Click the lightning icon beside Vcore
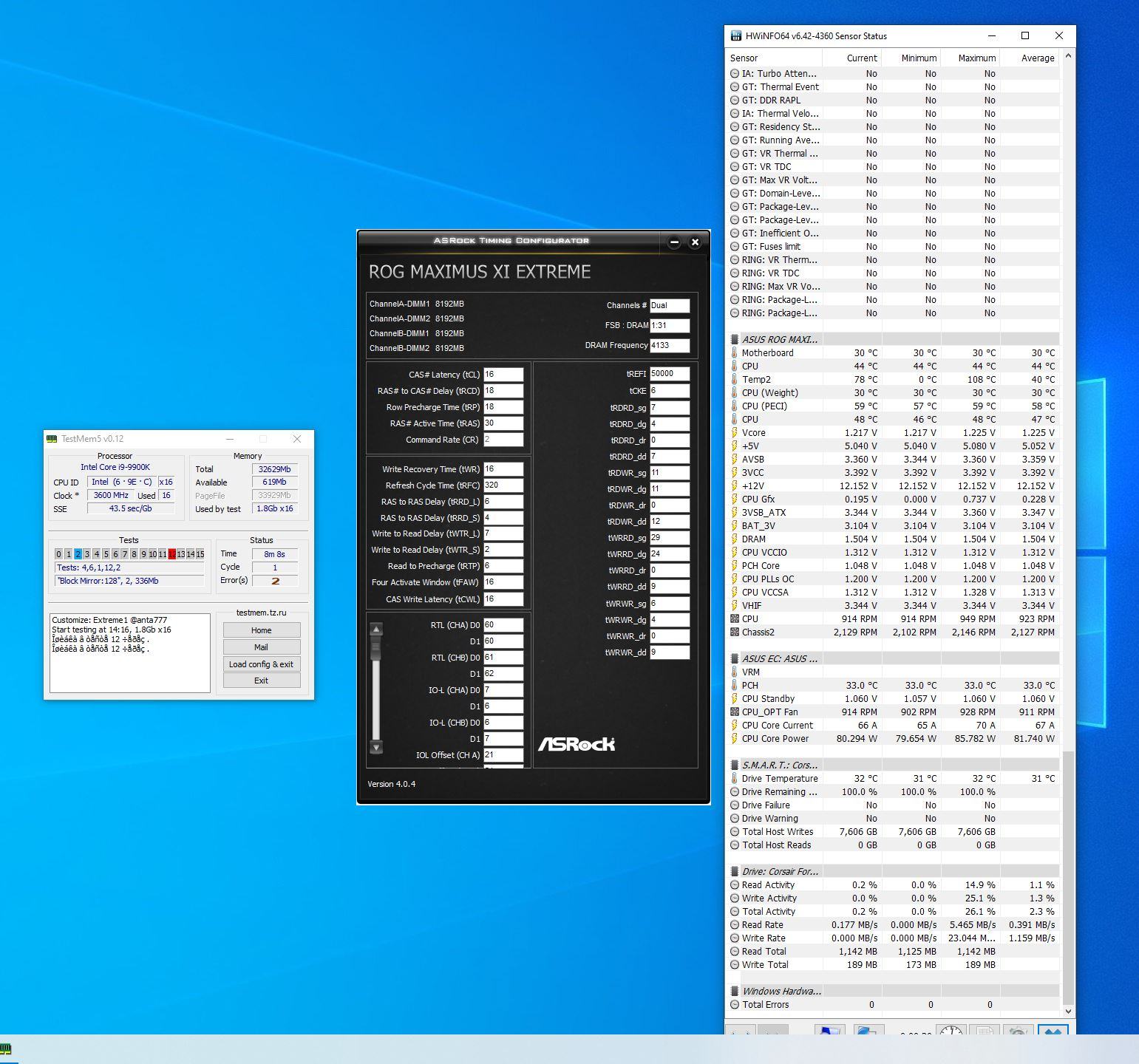Viewport: 1139px width, 1064px height. point(735,432)
